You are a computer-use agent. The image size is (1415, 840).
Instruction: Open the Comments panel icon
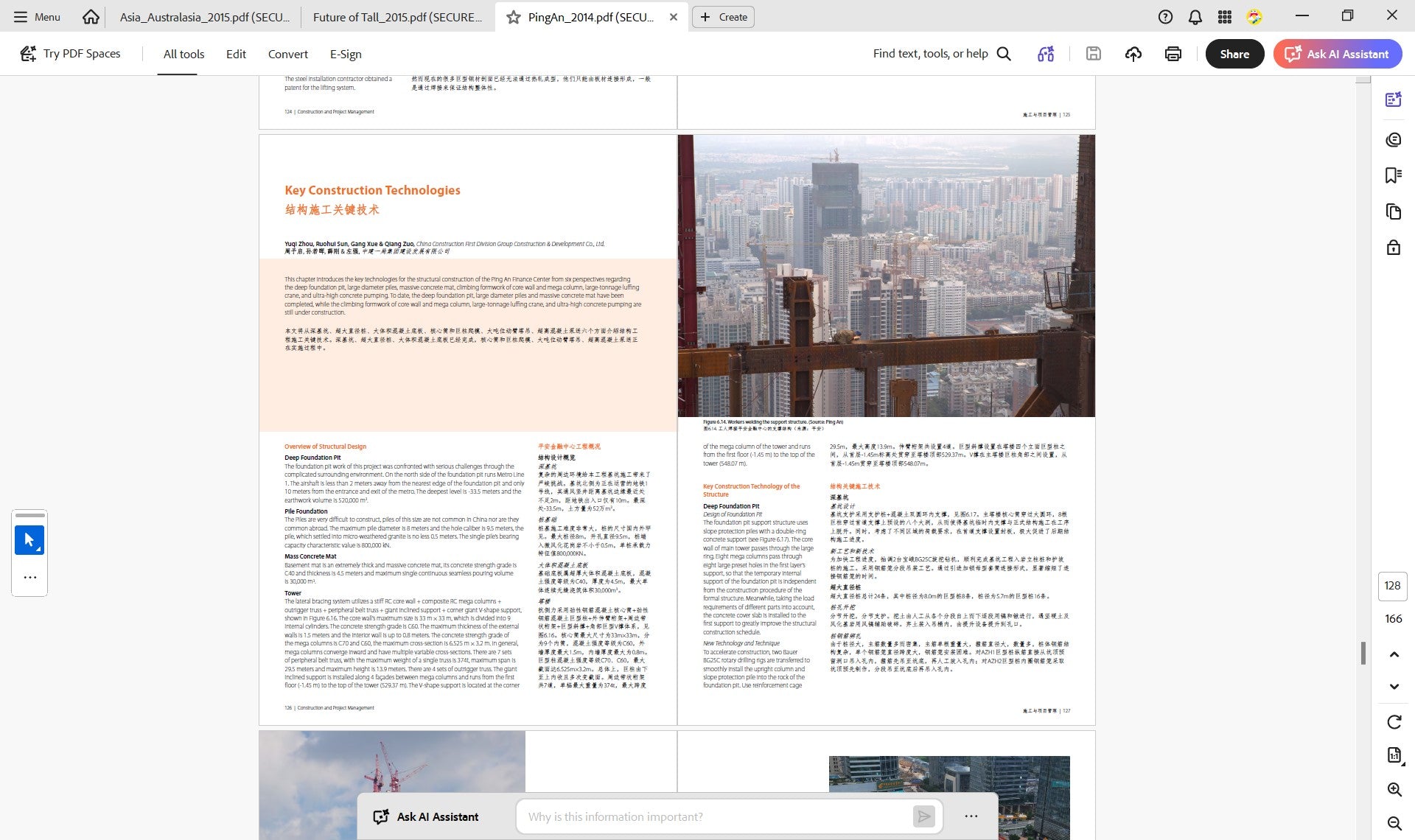pos(1393,139)
